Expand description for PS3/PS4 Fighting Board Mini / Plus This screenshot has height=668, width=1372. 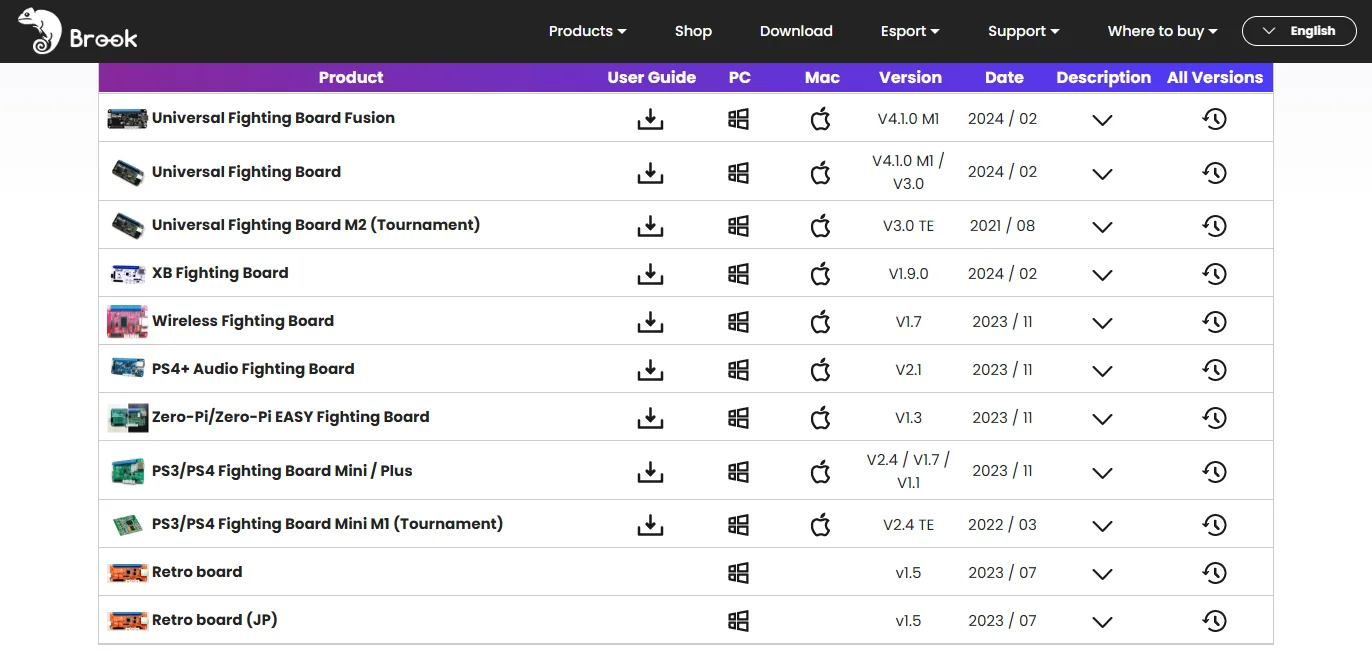pos(1102,472)
